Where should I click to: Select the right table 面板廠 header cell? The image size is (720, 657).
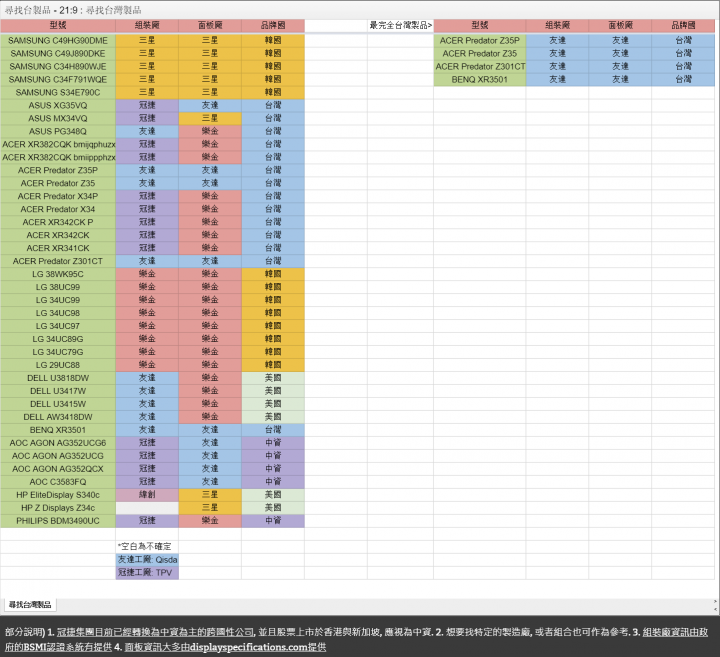[620, 25]
